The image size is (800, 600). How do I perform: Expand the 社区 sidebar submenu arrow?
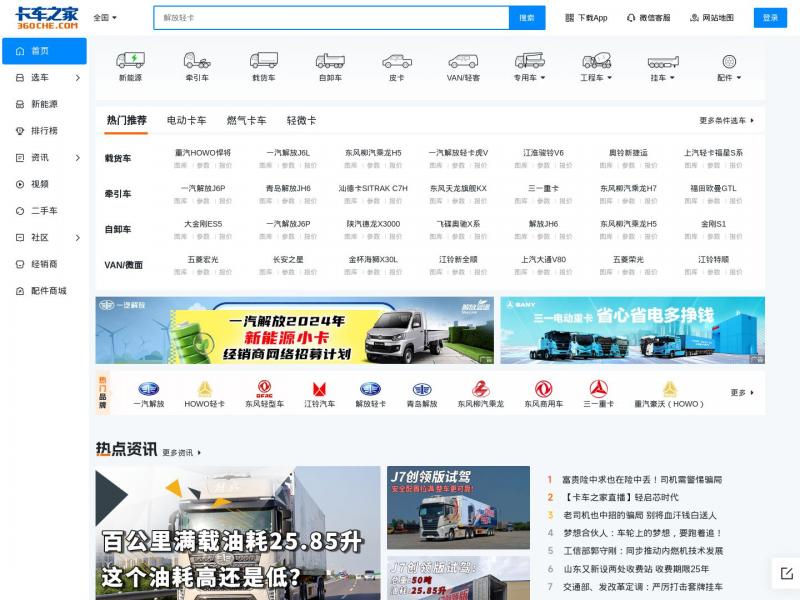(x=78, y=238)
